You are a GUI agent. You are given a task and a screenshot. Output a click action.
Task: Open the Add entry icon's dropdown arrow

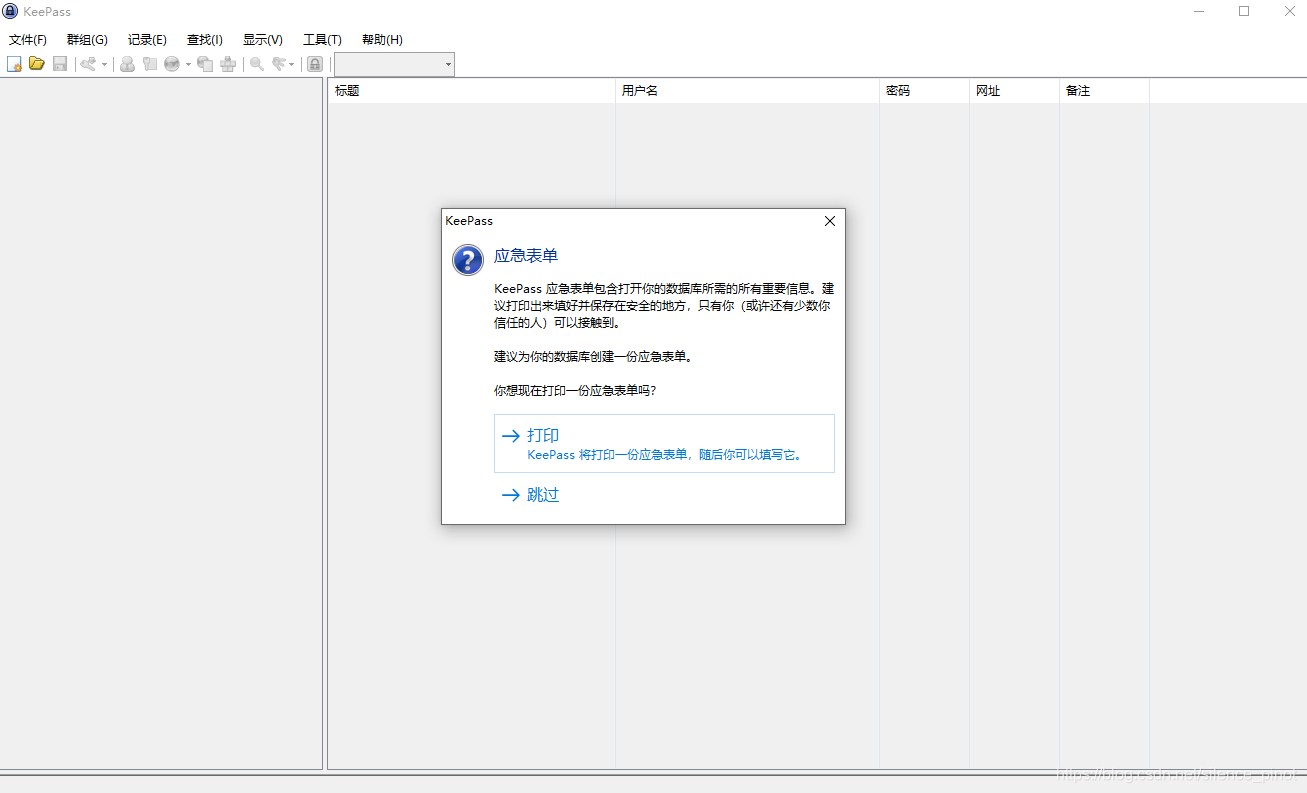104,64
